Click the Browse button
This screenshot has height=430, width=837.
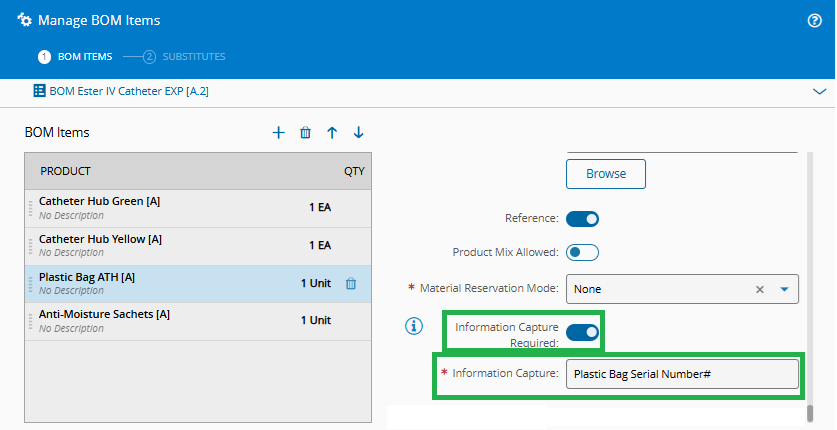(606, 174)
